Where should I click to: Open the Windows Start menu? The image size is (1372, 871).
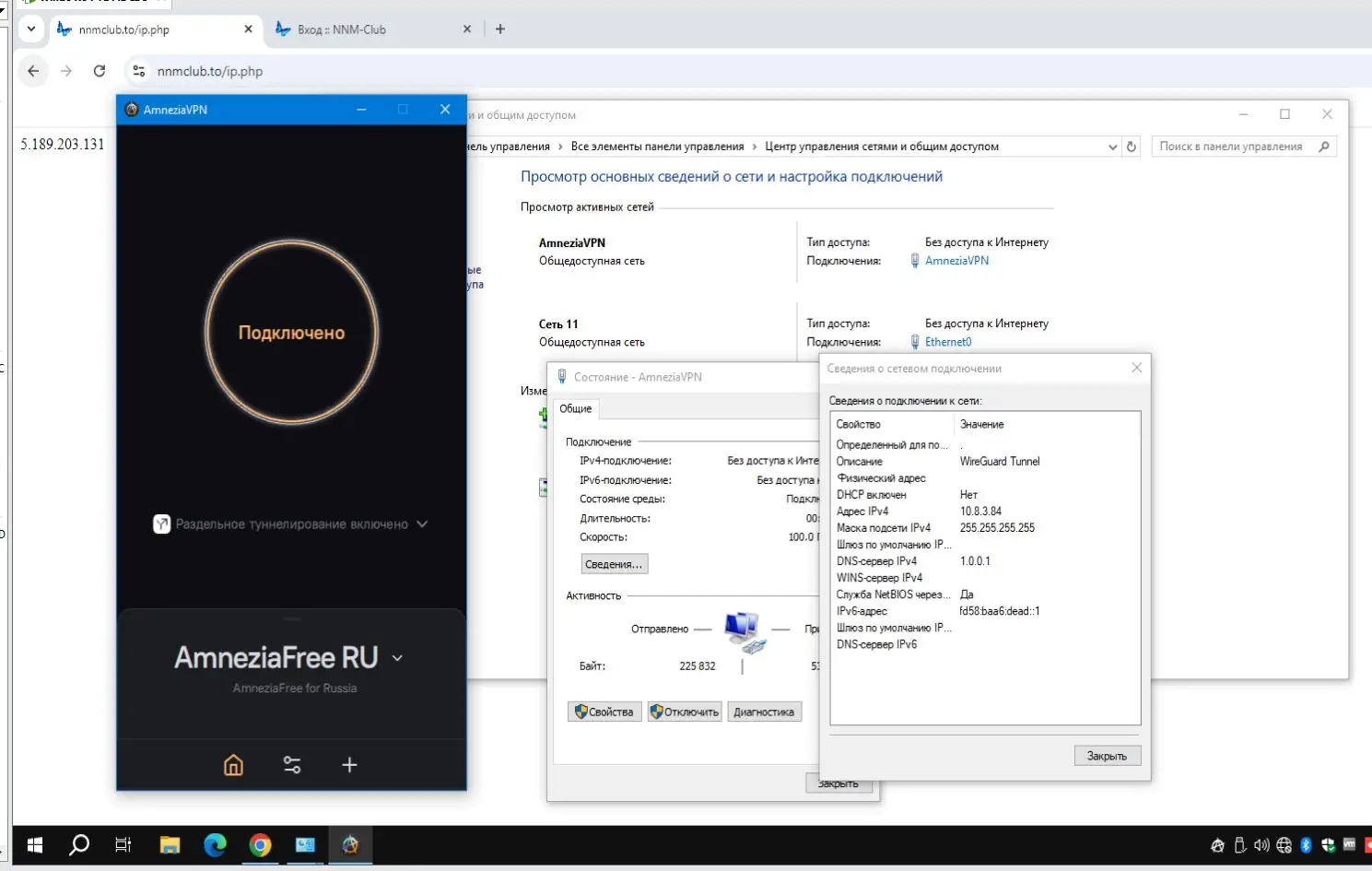35,844
